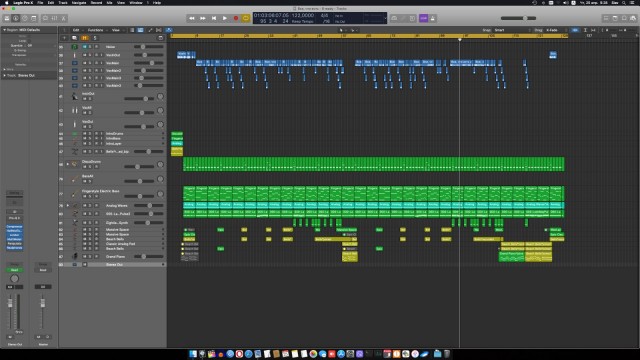Mute the Analog Waves track
This screenshot has width=640, height=360.
click(85, 206)
